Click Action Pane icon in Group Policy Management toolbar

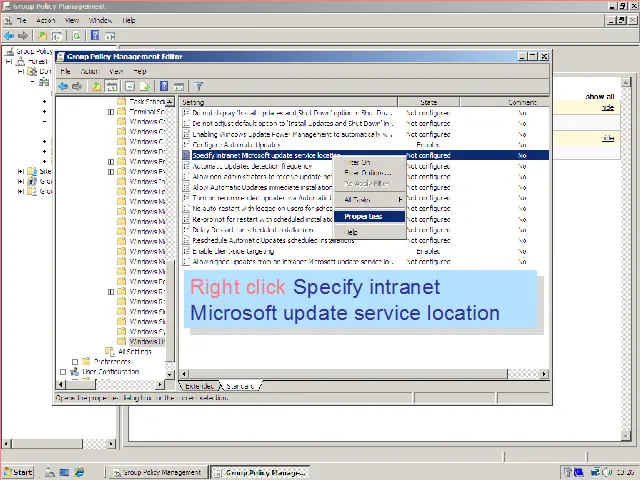[110, 36]
